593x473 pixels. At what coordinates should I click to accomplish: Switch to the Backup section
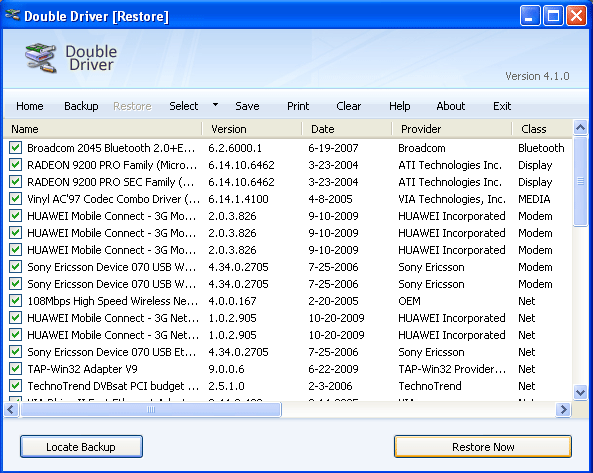click(81, 106)
